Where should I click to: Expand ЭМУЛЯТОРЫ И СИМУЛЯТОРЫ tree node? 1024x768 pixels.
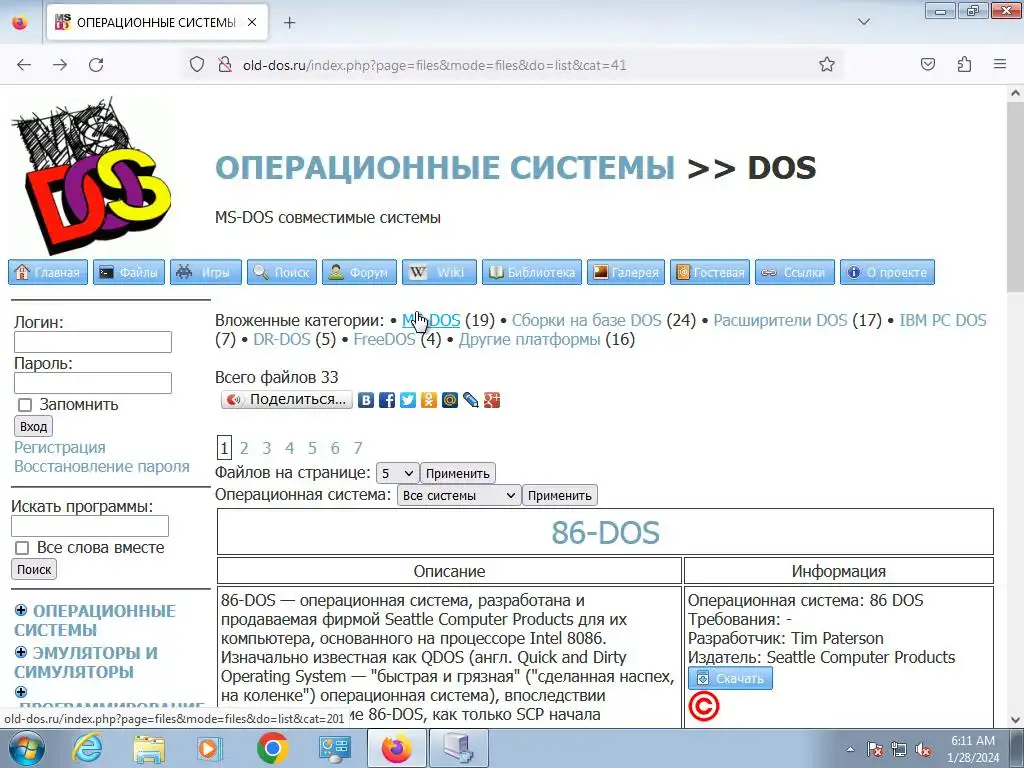21,652
